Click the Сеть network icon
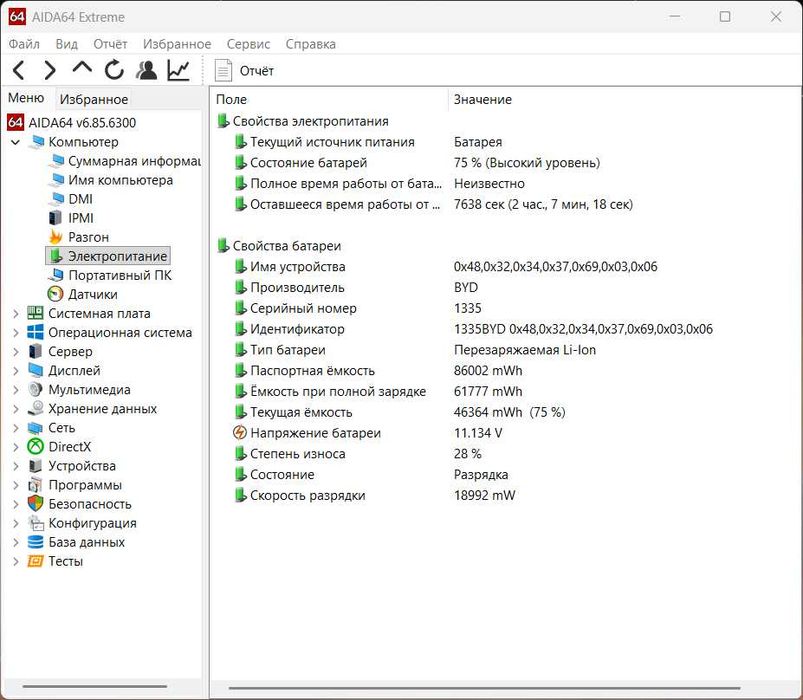This screenshot has height=700, width=803. pyautogui.click(x=35, y=428)
